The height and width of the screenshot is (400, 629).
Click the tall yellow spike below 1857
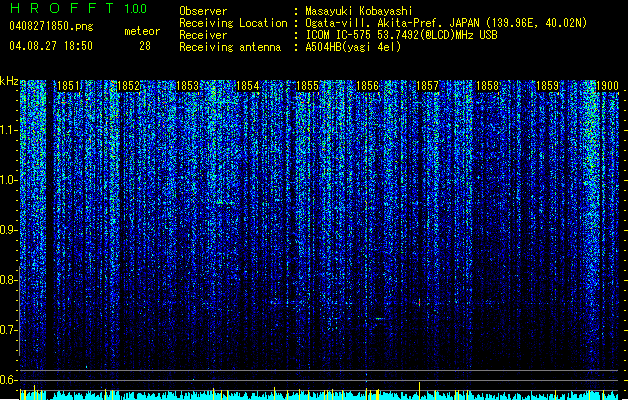point(420,391)
